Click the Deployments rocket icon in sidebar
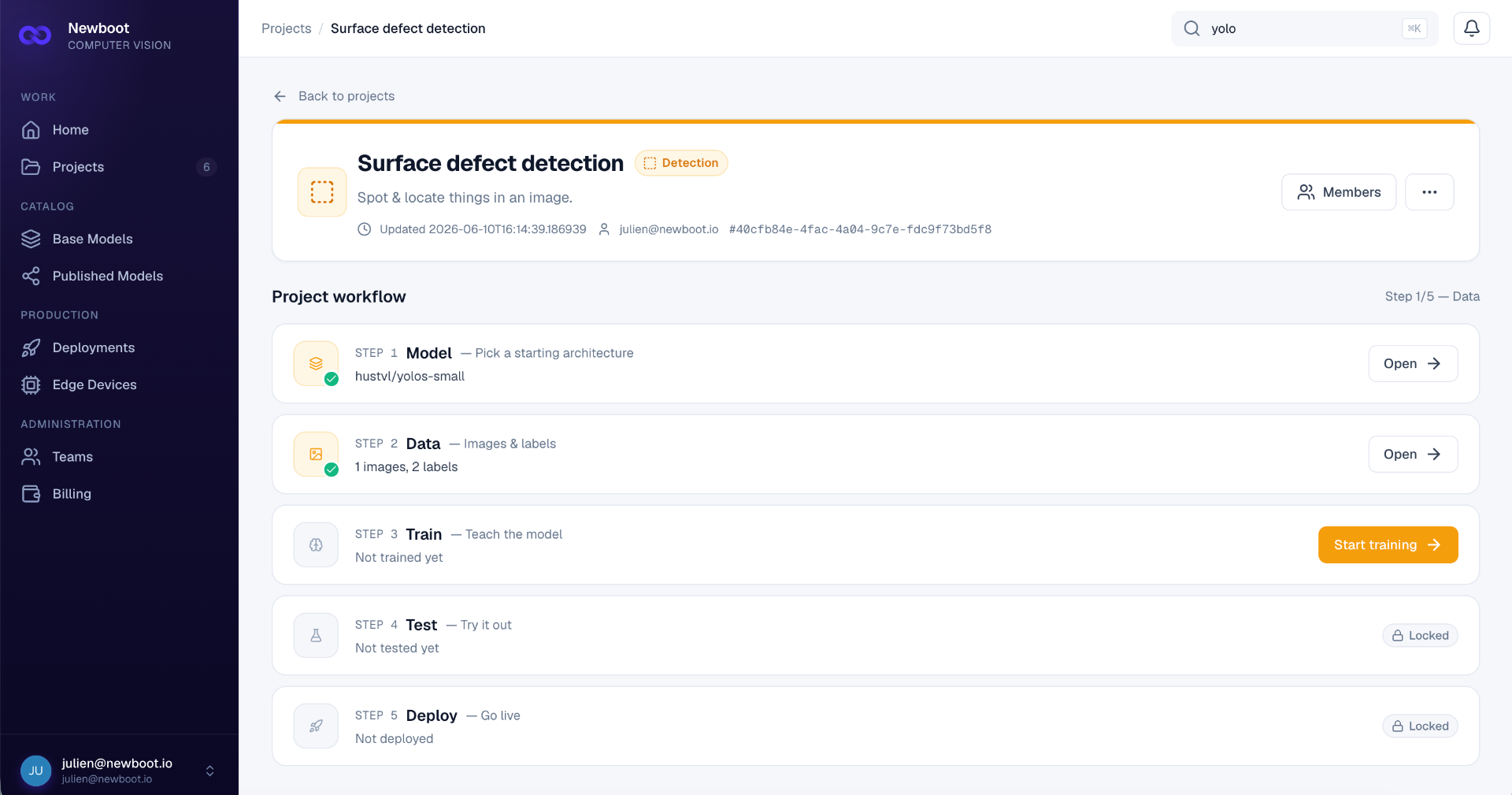This screenshot has width=1512, height=795. pos(31,347)
